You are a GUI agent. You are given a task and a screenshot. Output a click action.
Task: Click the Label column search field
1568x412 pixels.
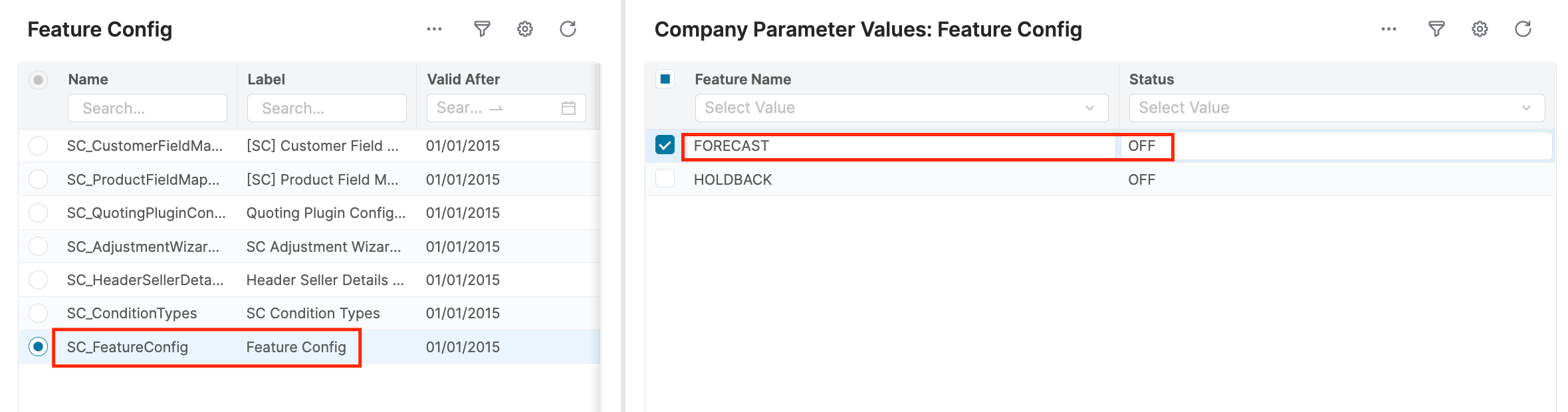[x=327, y=108]
